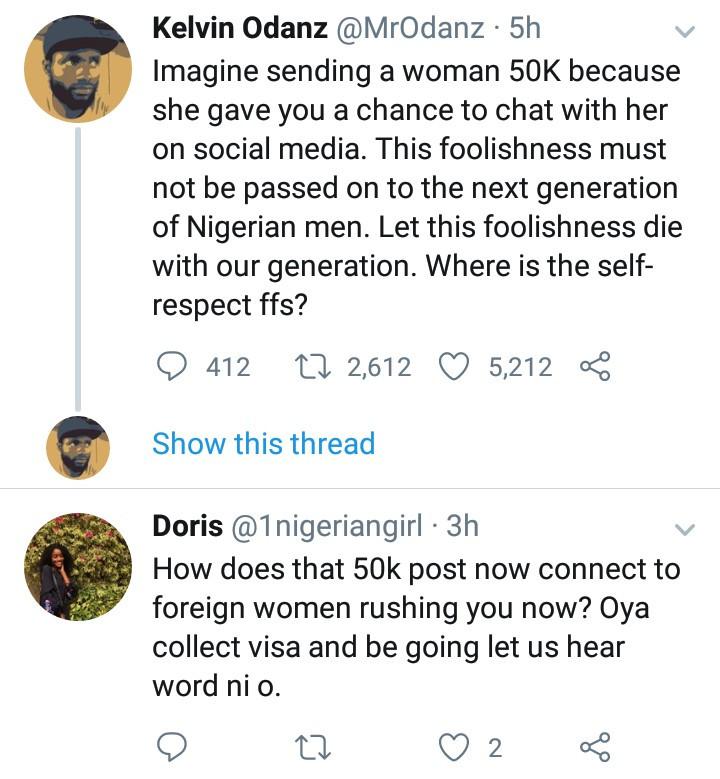The height and width of the screenshot is (779, 720).
Task: Click the @MrOdanz handle
Action: coord(412,29)
